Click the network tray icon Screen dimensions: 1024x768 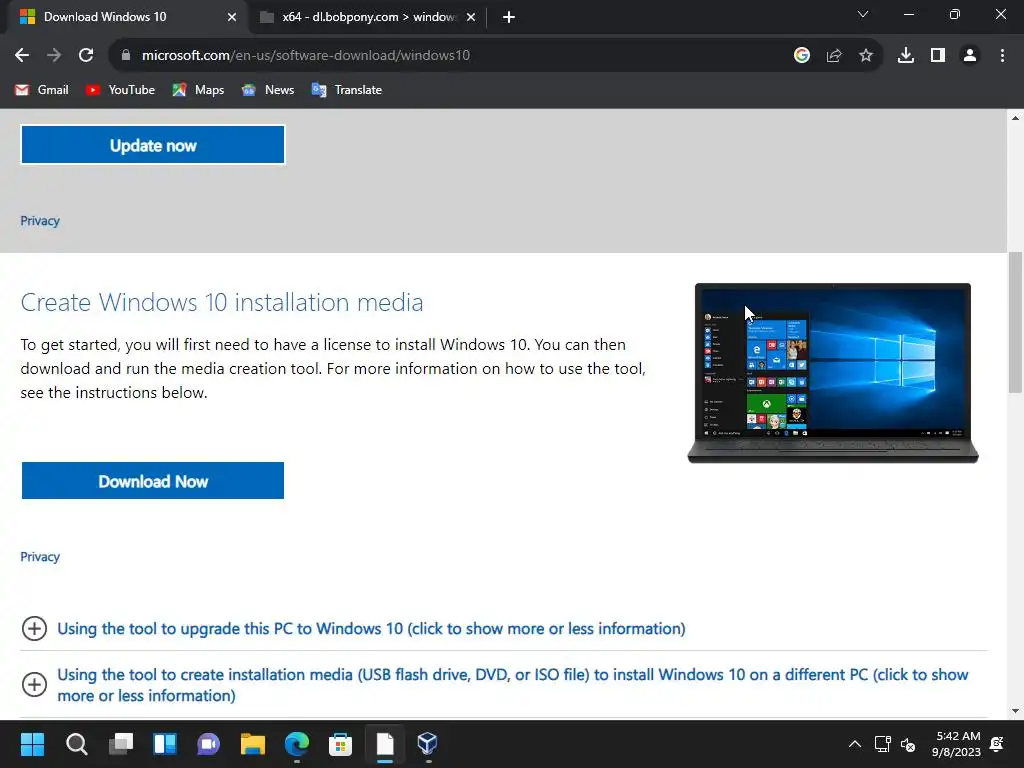(x=883, y=744)
